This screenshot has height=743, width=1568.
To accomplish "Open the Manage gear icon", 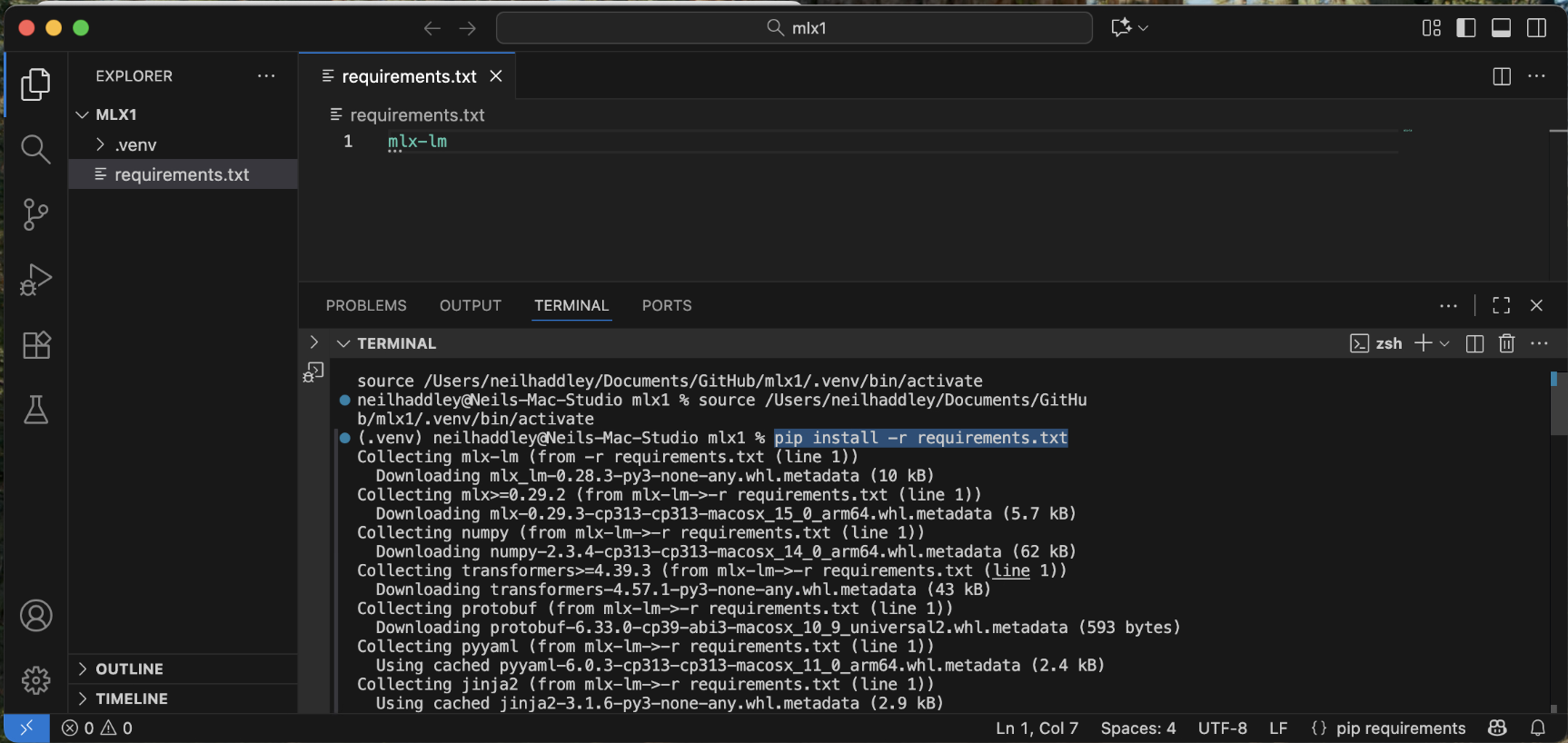I will [x=35, y=679].
